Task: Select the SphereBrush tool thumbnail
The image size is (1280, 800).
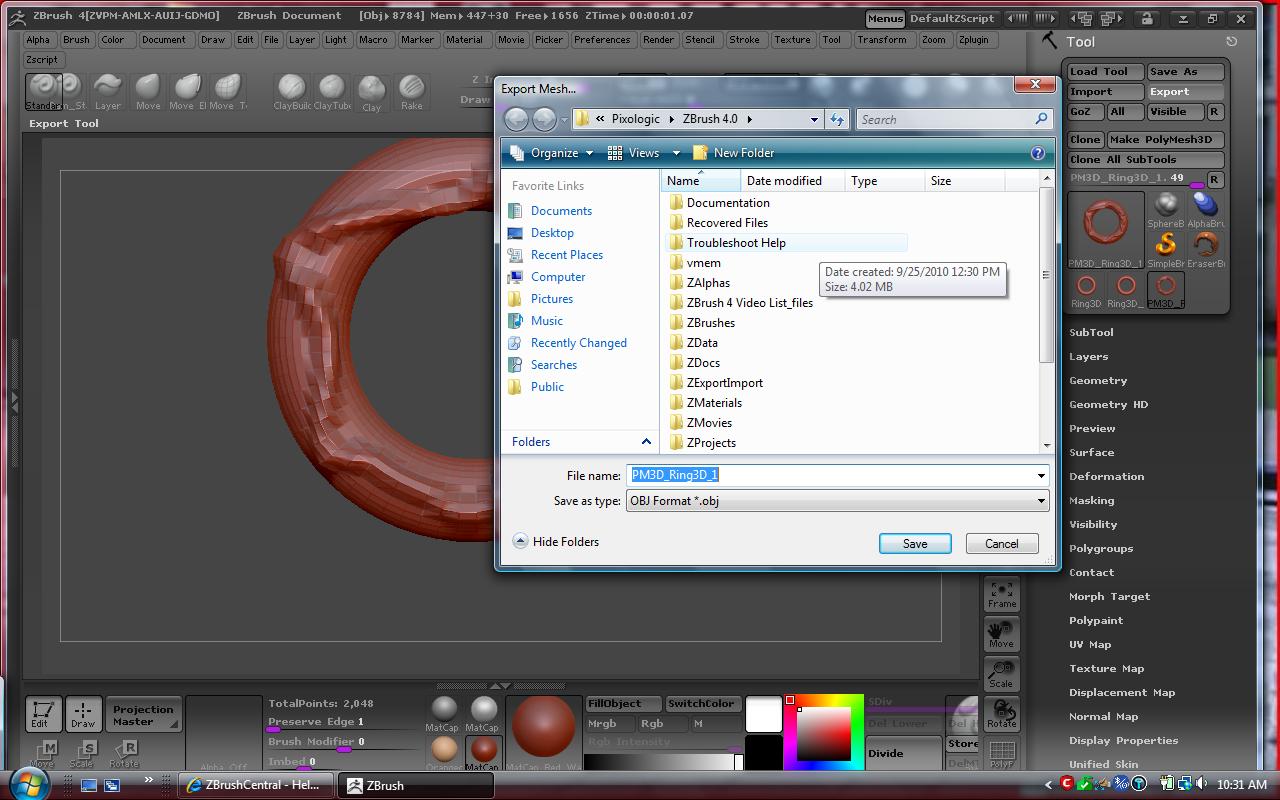Action: tap(1165, 209)
